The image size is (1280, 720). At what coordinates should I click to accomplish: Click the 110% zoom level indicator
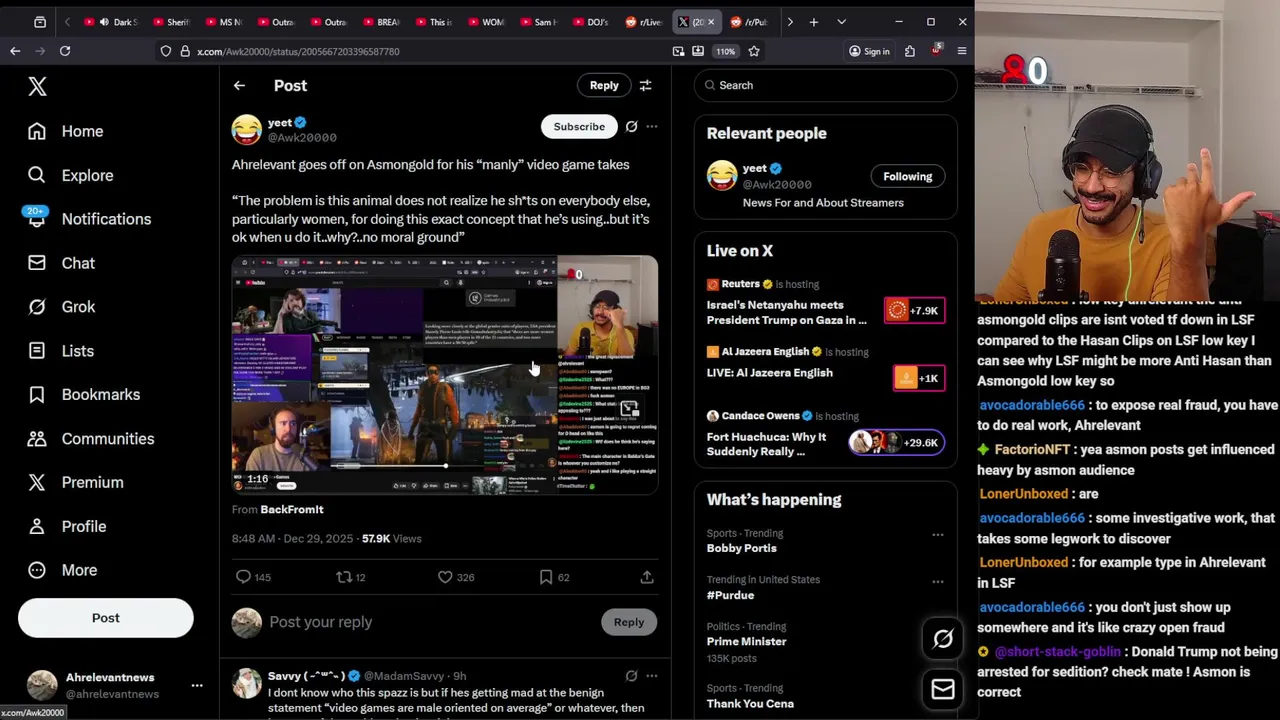tap(725, 51)
